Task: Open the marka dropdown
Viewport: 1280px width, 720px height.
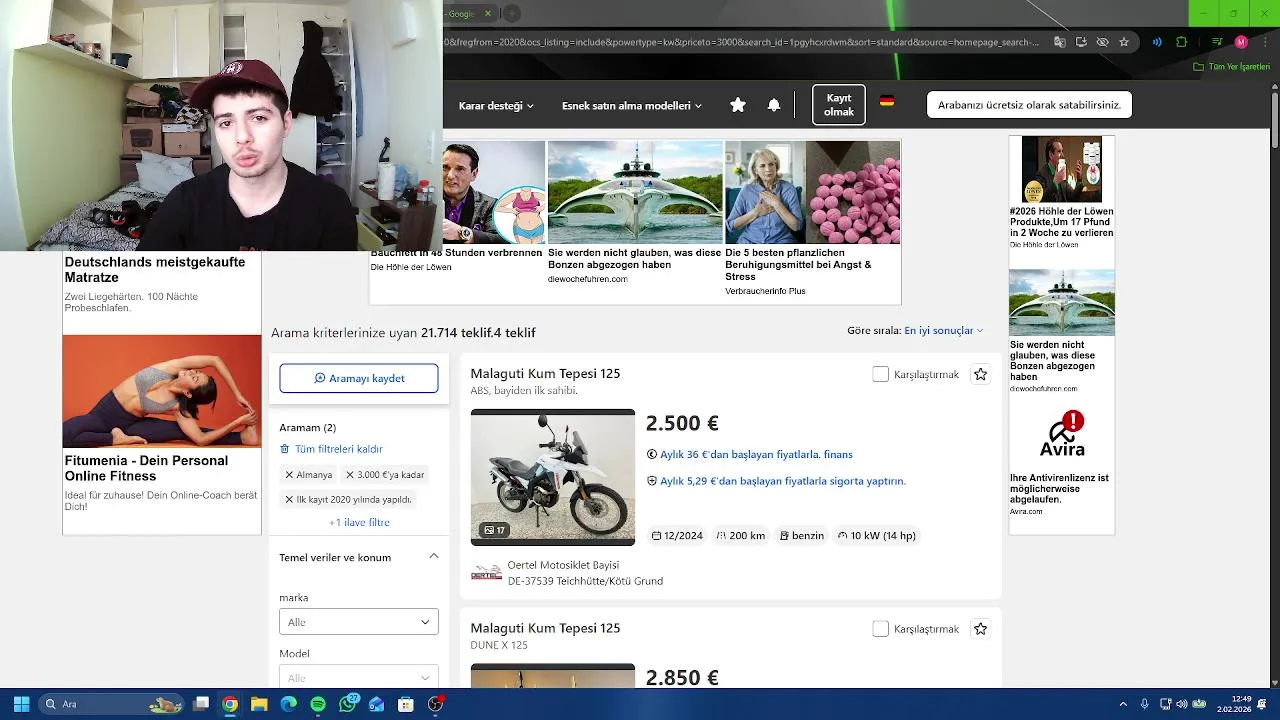Action: (x=359, y=622)
